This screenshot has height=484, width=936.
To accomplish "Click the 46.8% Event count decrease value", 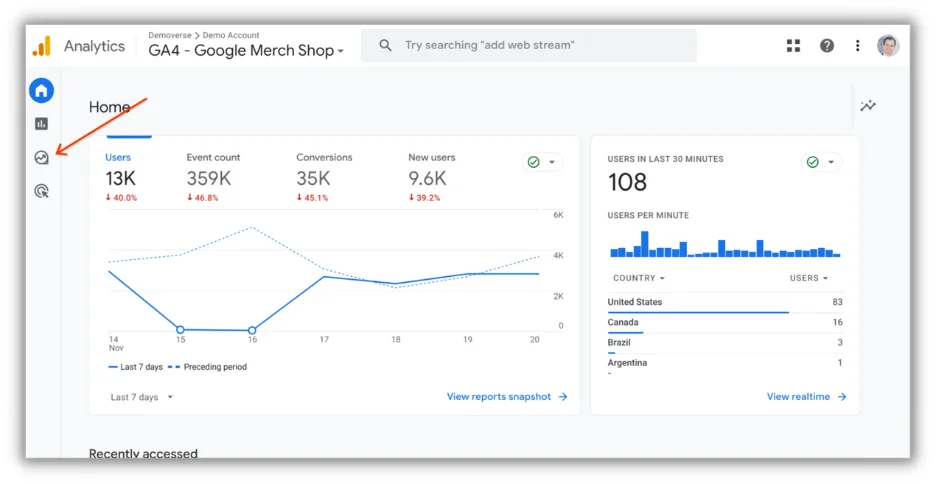I will [x=202, y=198].
